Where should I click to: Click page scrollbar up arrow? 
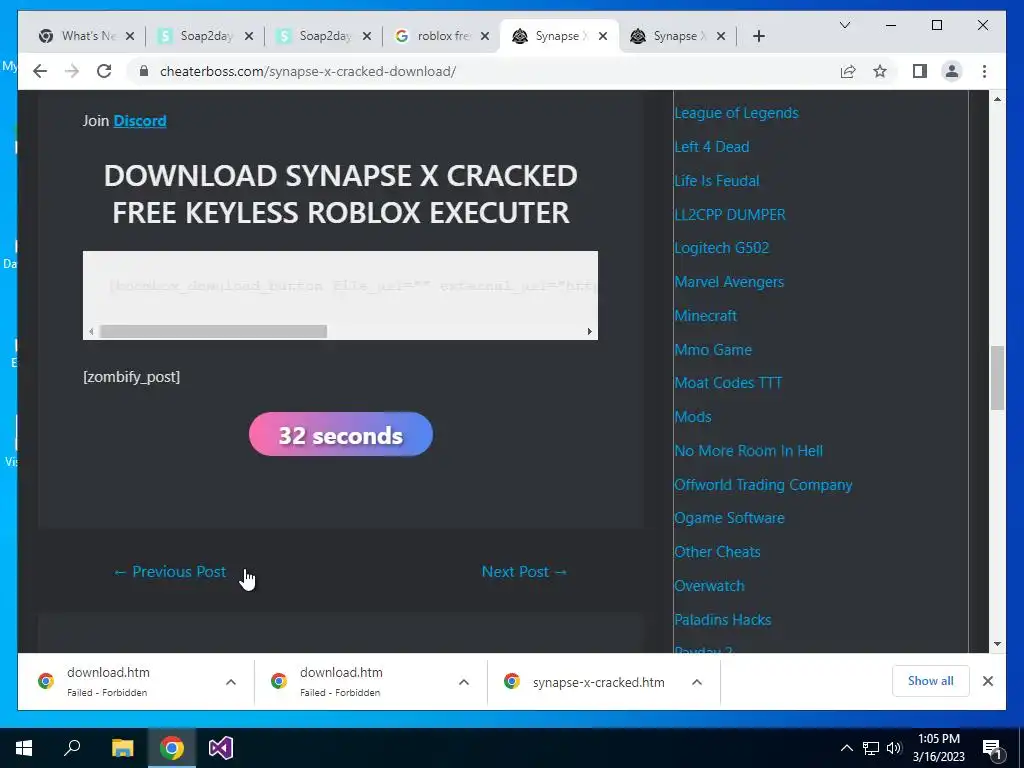pos(997,99)
